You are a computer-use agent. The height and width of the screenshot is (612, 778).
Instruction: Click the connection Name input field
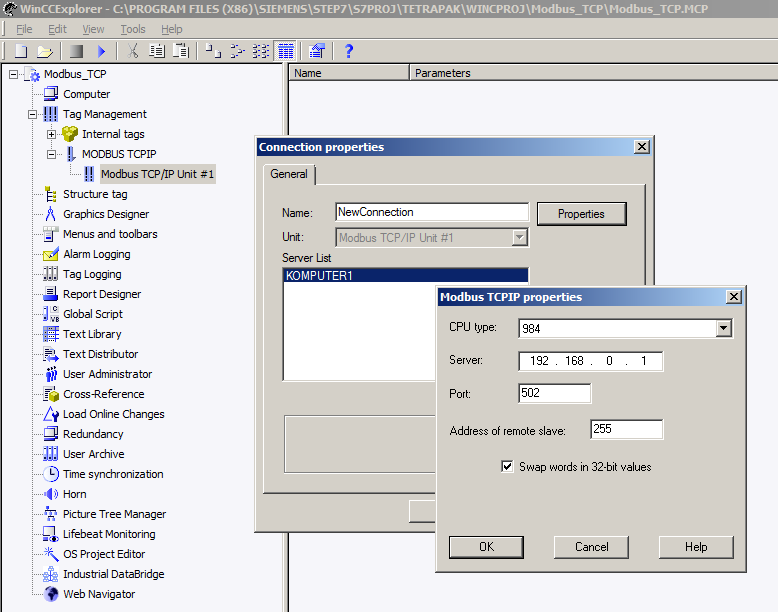point(432,212)
